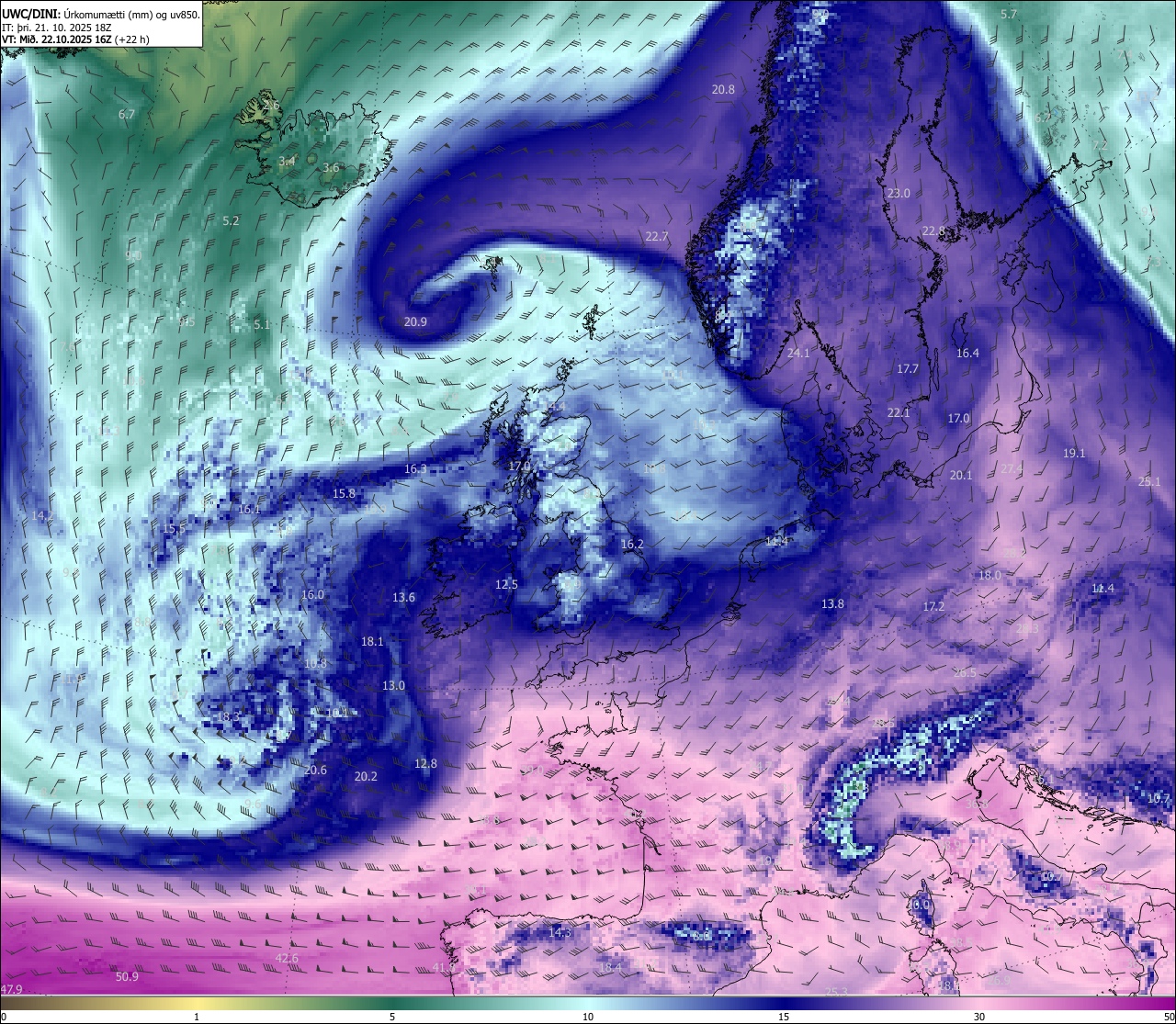The image size is (1176, 1024).
Task: Select the '15' tick on the color scale
Action: tap(784, 1017)
